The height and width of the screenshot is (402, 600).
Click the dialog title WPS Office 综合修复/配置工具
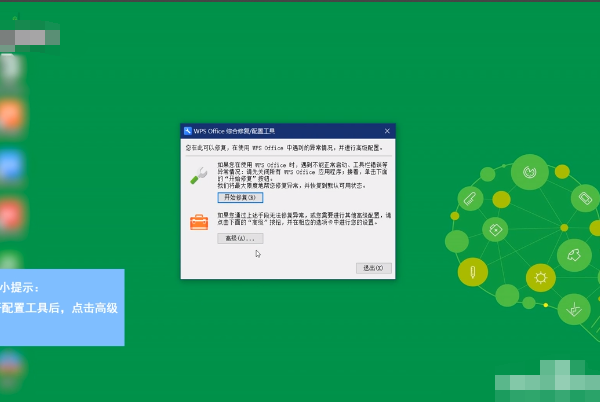[234, 131]
